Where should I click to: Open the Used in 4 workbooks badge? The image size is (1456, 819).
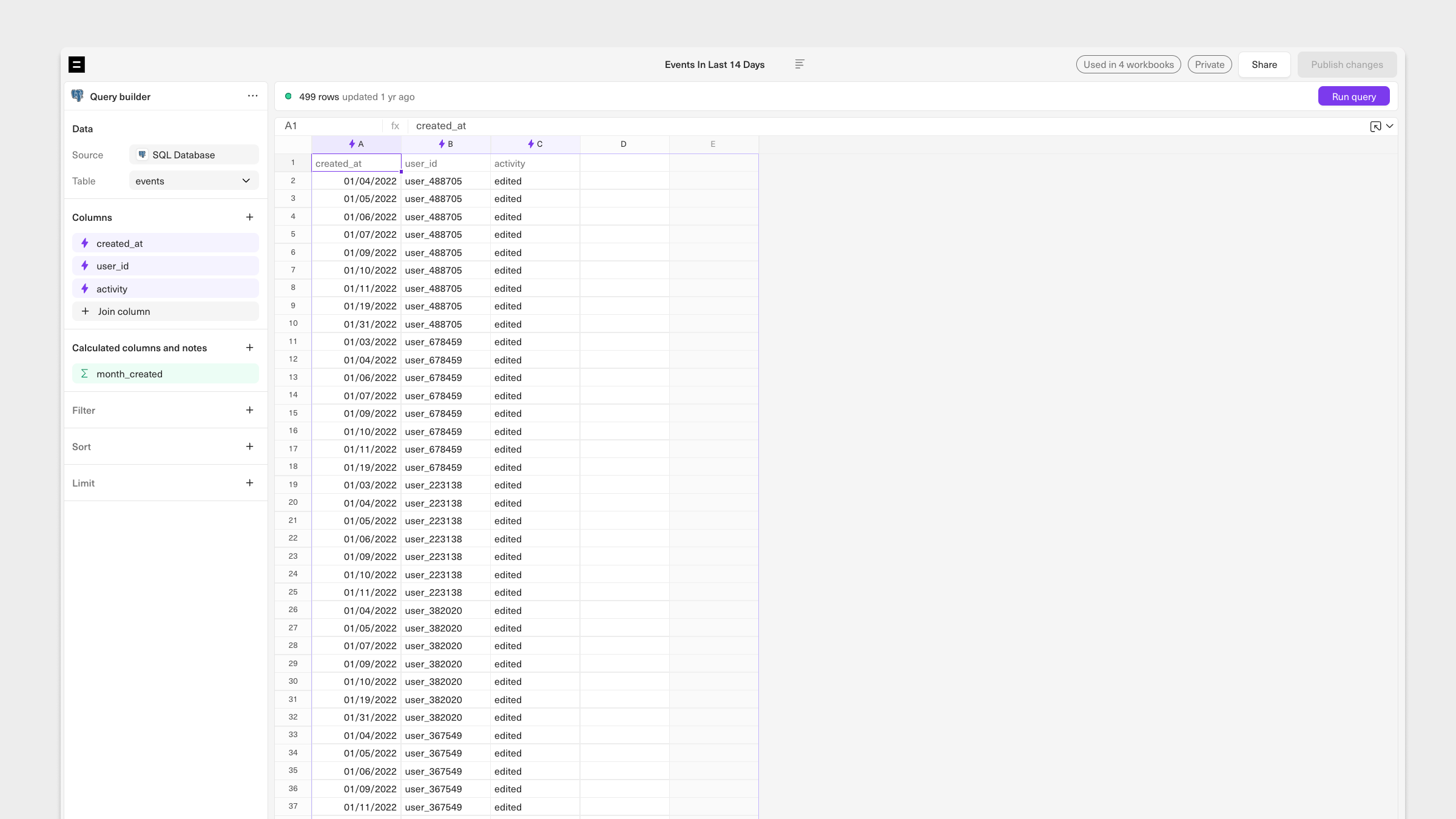[x=1128, y=64]
